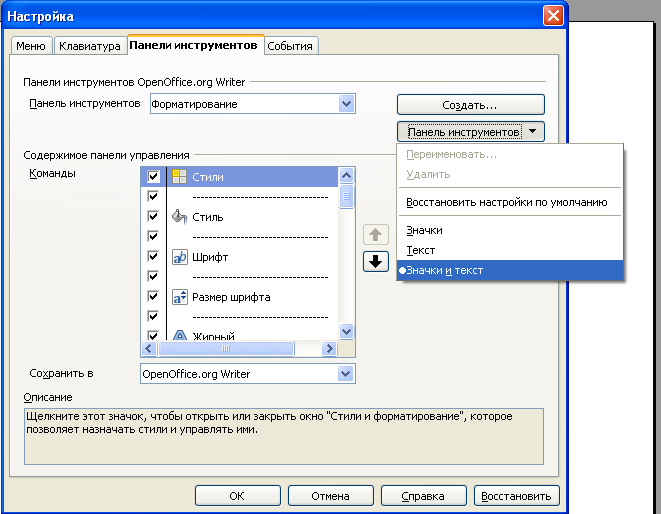Screen dimensions: 661x514
Task: Click the Панель инструментов menu button
Action: [x=470, y=132]
